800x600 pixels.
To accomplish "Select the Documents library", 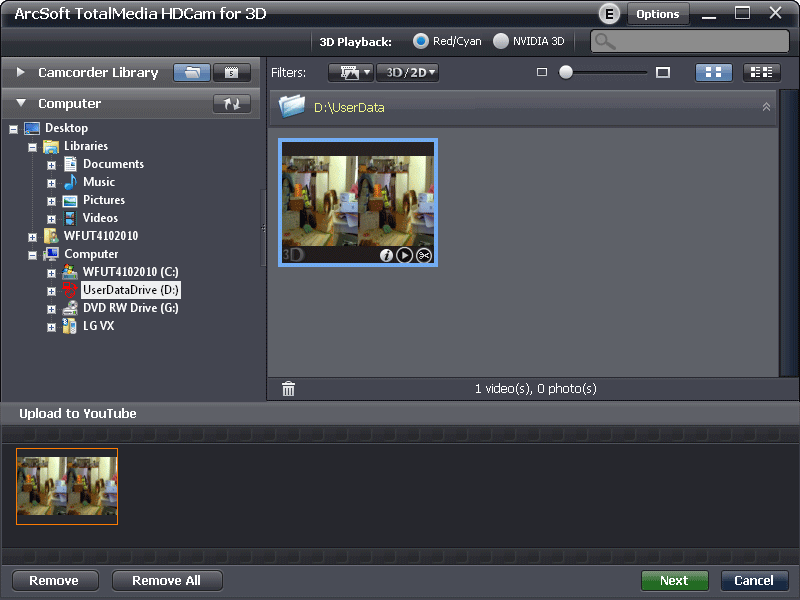I will 113,164.
